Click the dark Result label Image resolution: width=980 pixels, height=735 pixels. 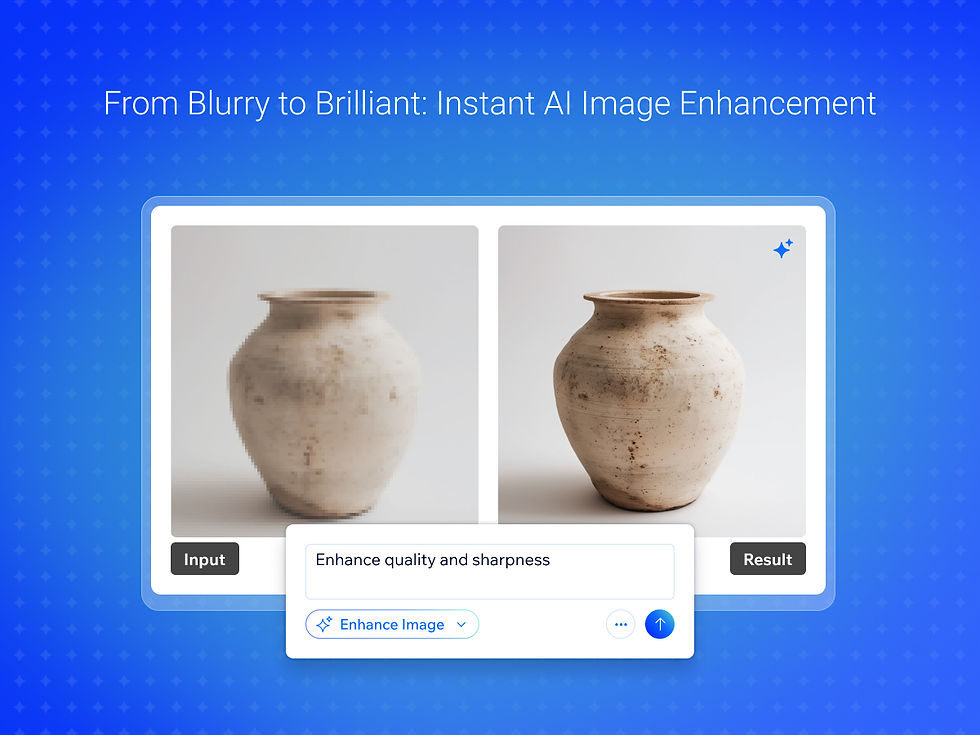click(768, 559)
